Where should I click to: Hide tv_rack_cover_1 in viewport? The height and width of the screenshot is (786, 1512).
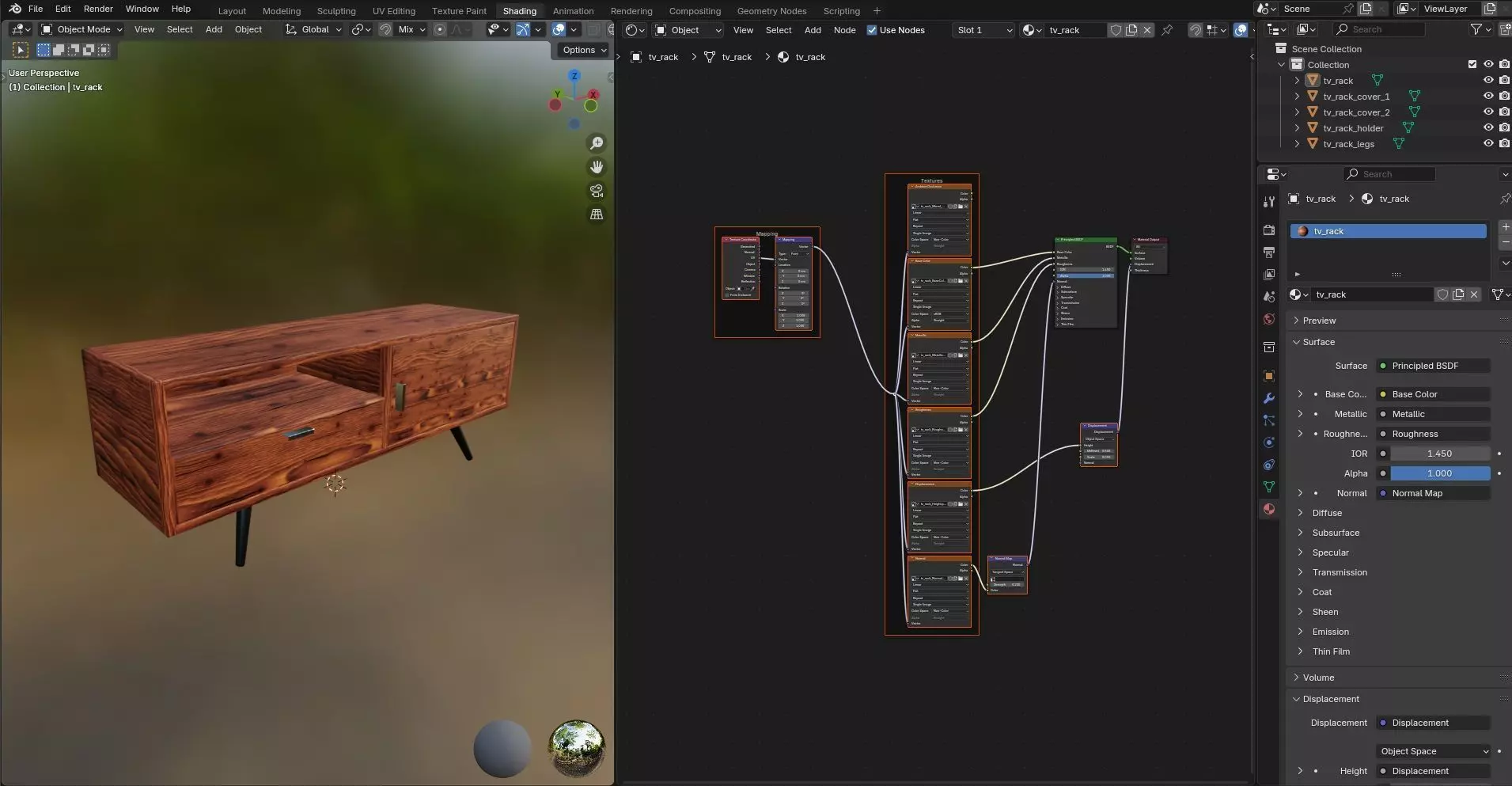click(x=1487, y=97)
